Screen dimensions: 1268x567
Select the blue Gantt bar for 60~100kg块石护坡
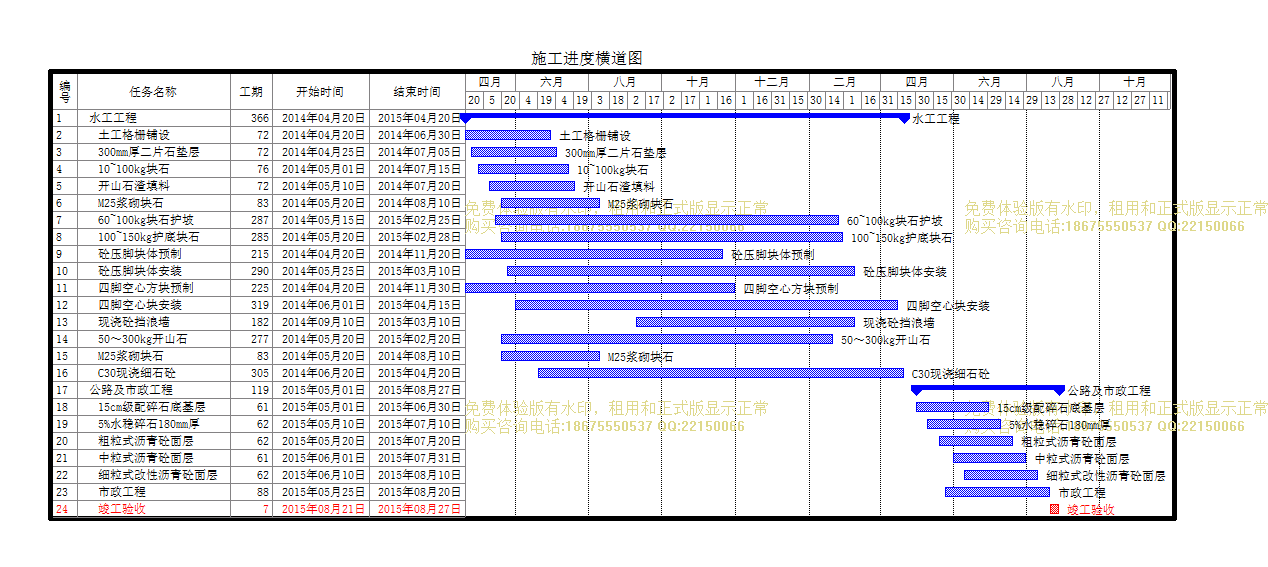[x=667, y=220]
